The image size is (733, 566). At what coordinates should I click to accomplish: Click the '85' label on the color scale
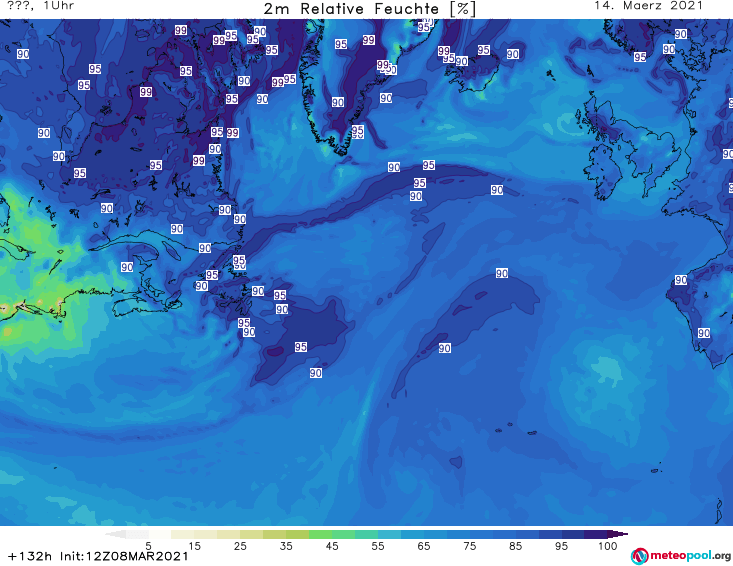click(x=516, y=545)
